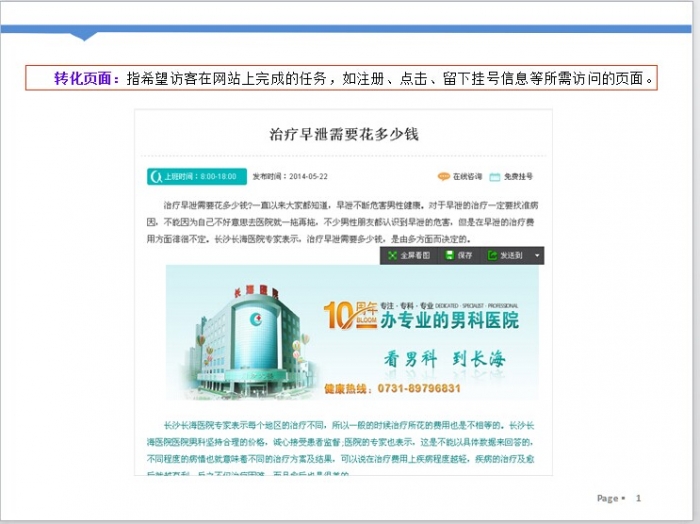Click the headset icon in the 上班时间 badge
The image size is (700, 524).
(156, 176)
